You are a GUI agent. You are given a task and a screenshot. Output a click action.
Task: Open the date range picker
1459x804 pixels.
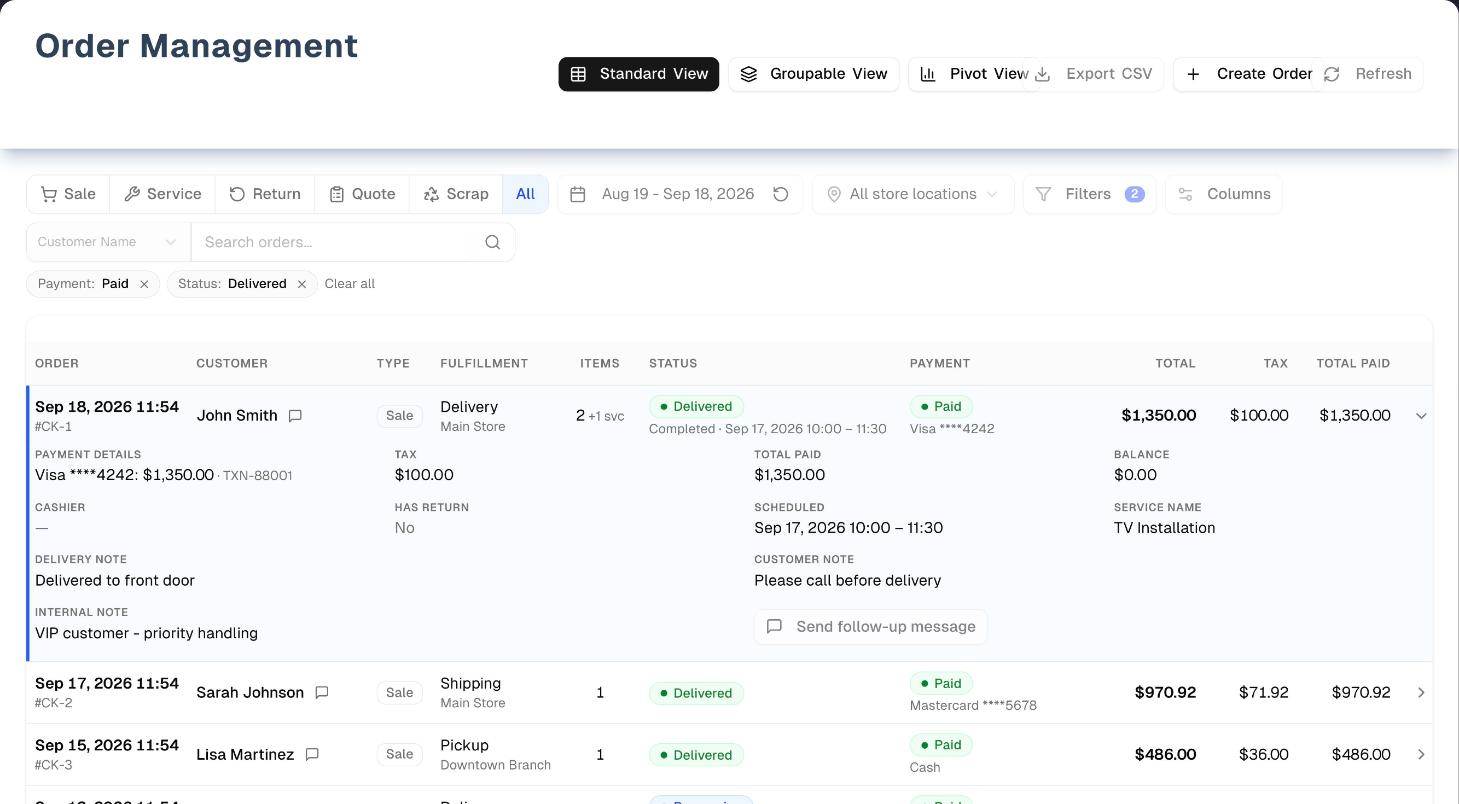663,194
